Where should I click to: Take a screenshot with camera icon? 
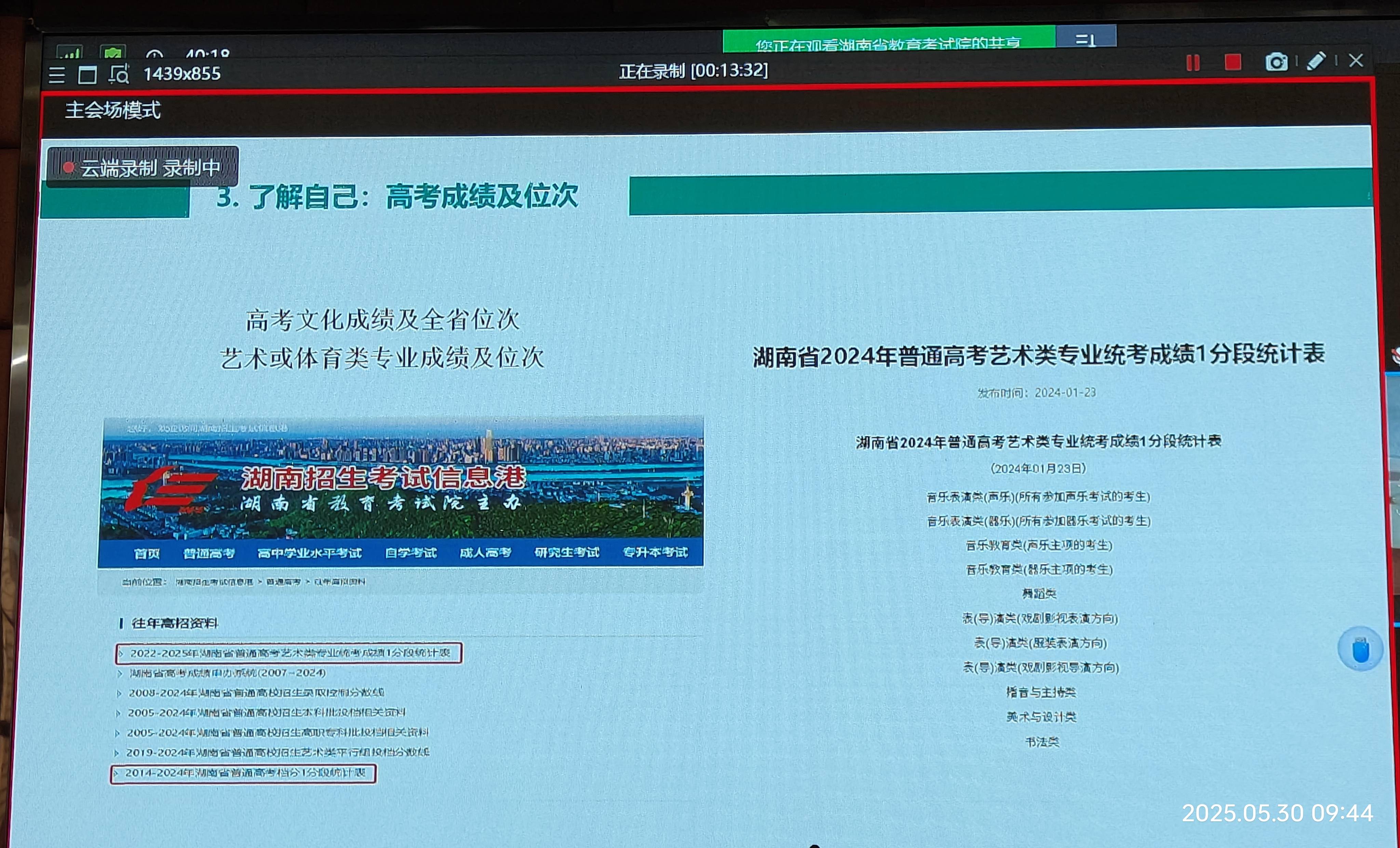[x=1276, y=62]
